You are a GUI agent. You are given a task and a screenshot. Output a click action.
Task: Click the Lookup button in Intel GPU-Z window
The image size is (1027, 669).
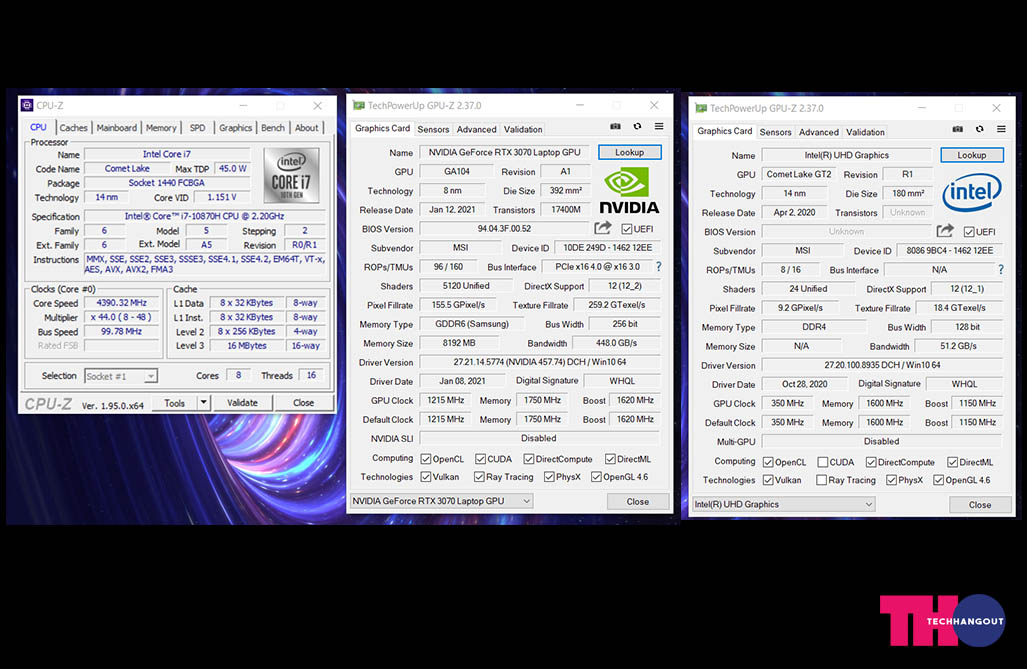click(972, 155)
